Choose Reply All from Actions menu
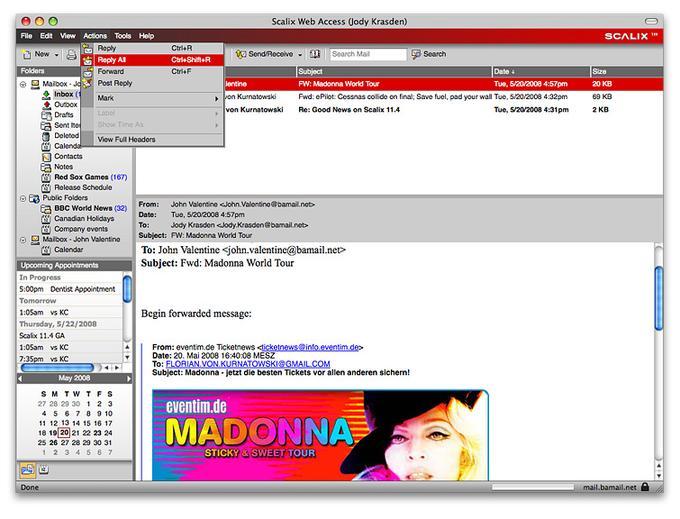 pos(153,60)
